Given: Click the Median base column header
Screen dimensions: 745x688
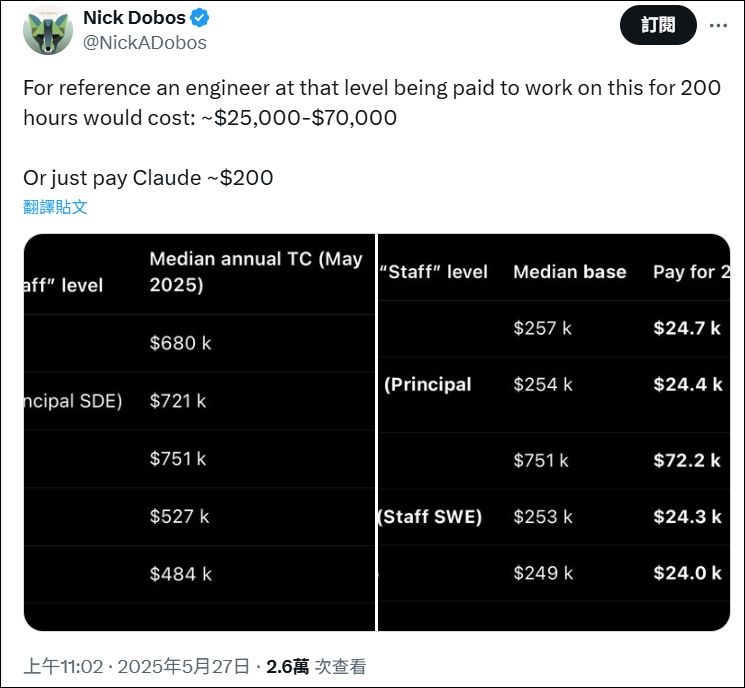Looking at the screenshot, I should [x=570, y=272].
